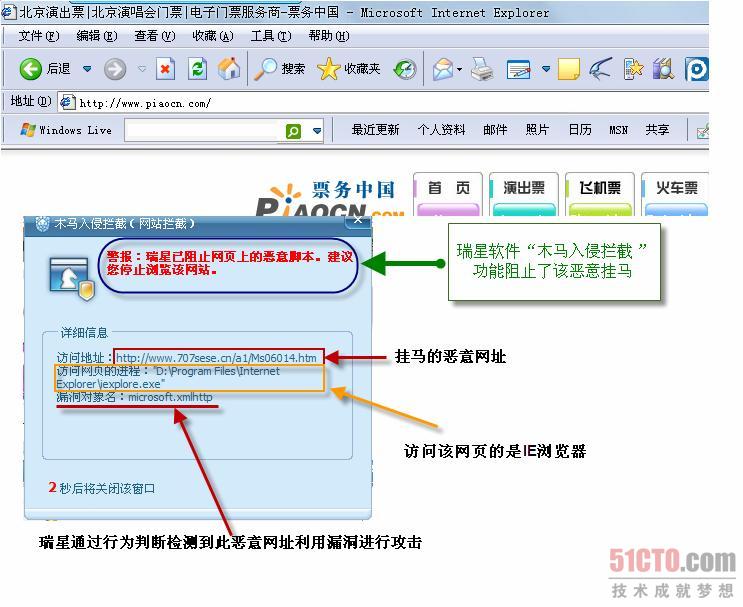Open the 工具(T) menu
The image size is (743, 607).
pyautogui.click(x=271, y=36)
